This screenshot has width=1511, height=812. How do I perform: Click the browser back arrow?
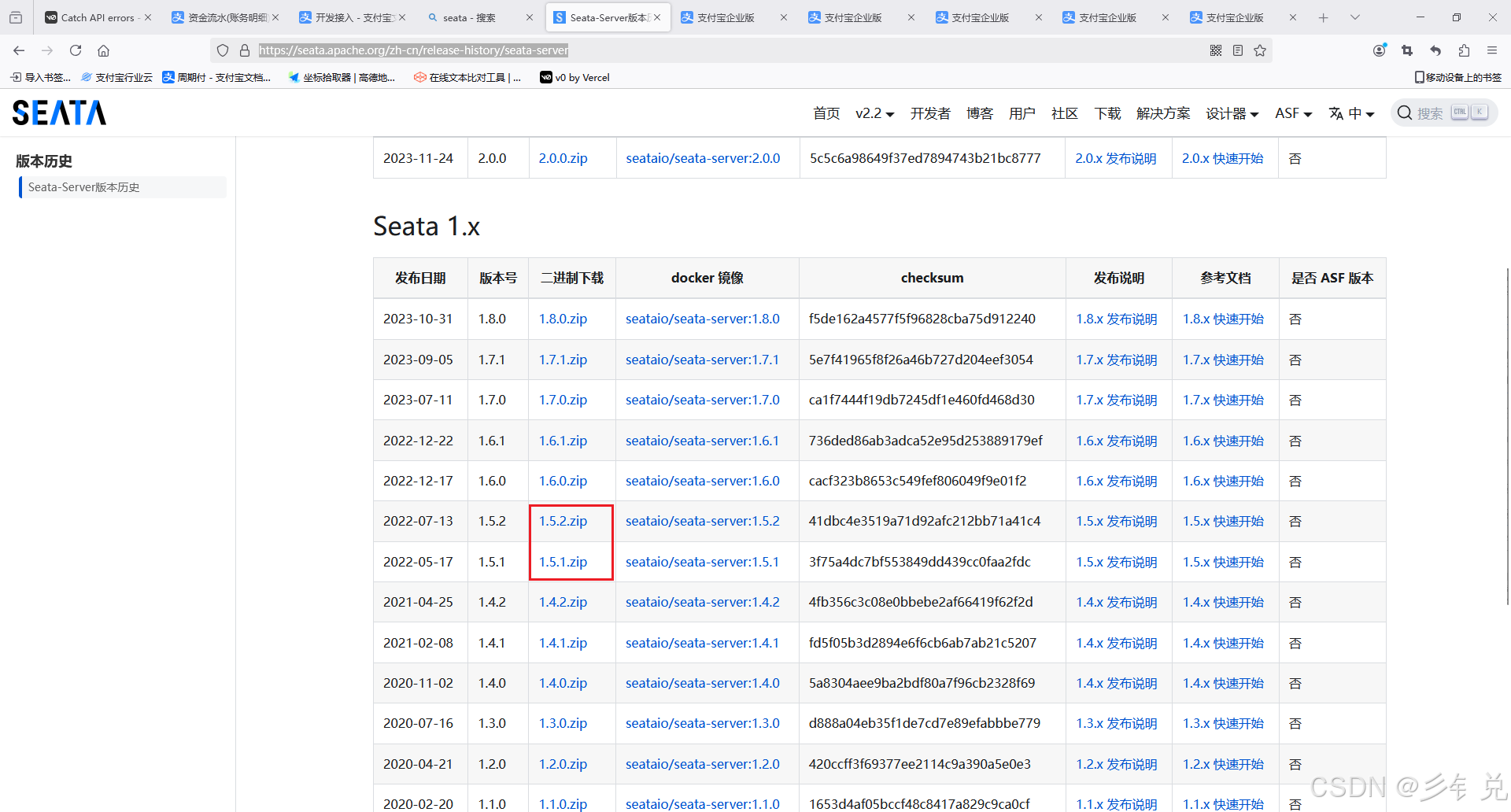point(19,50)
